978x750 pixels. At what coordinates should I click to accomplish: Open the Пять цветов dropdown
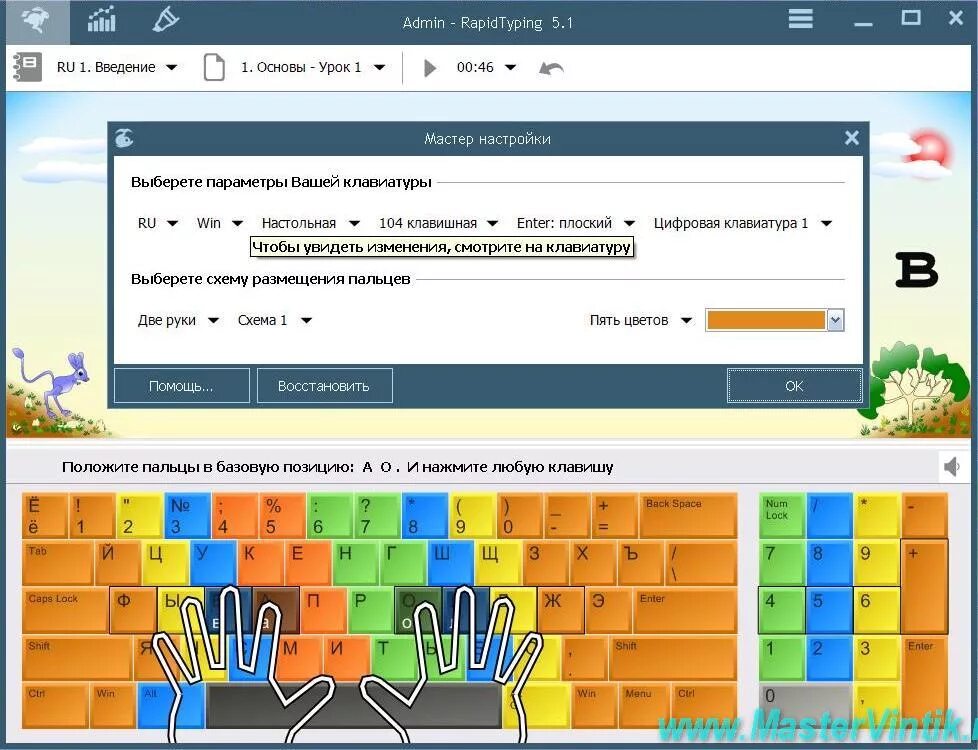(641, 320)
